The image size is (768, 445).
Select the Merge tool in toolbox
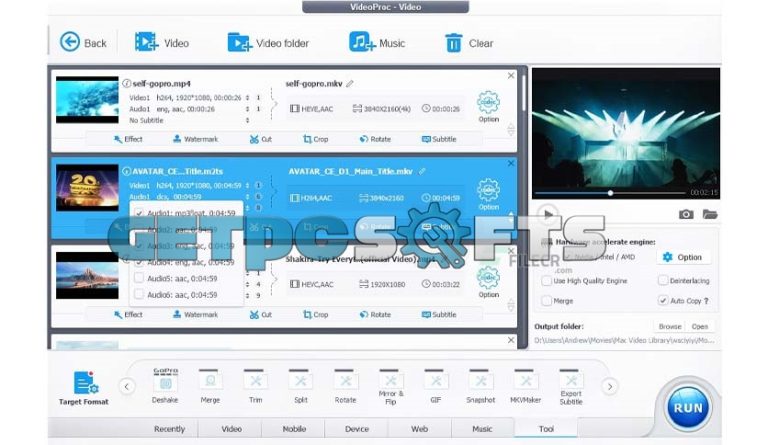click(210, 386)
